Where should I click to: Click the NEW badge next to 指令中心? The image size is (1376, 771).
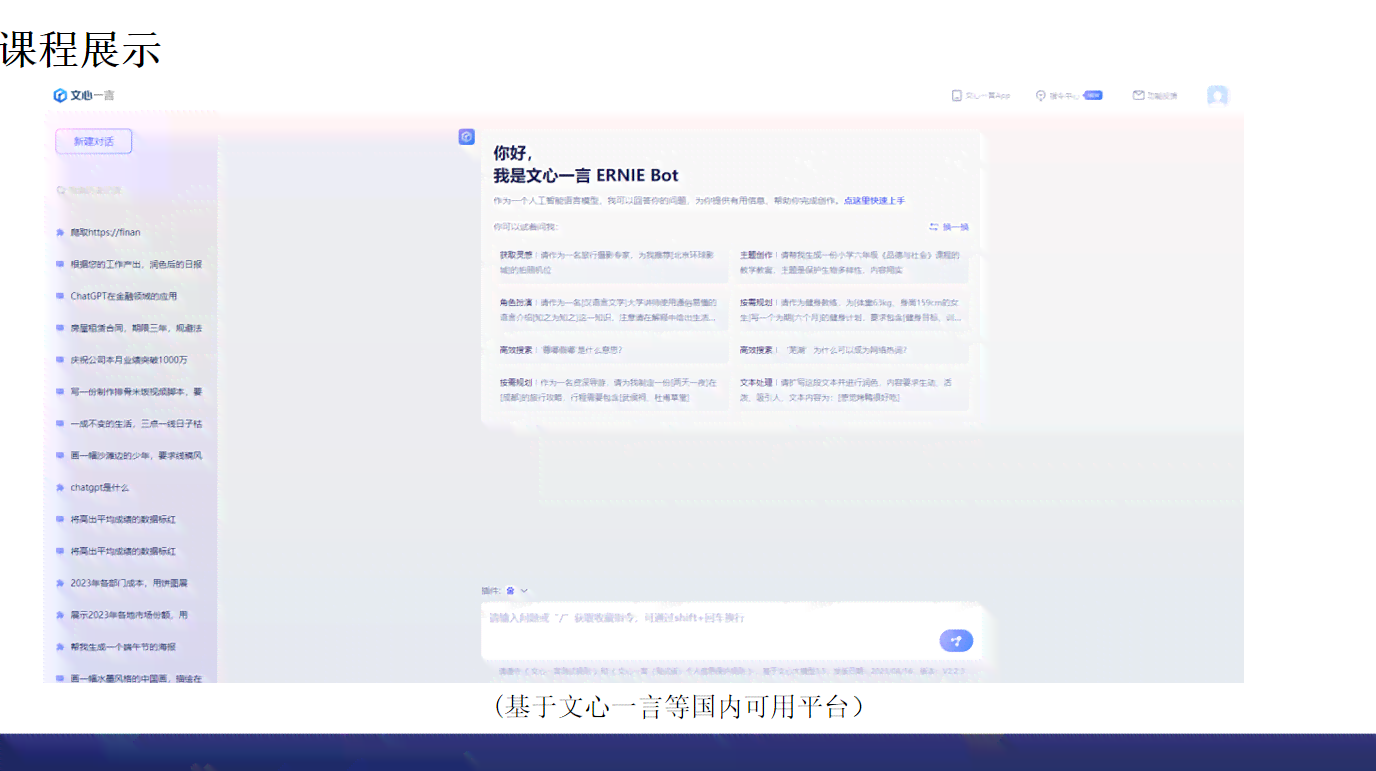click(x=1093, y=96)
